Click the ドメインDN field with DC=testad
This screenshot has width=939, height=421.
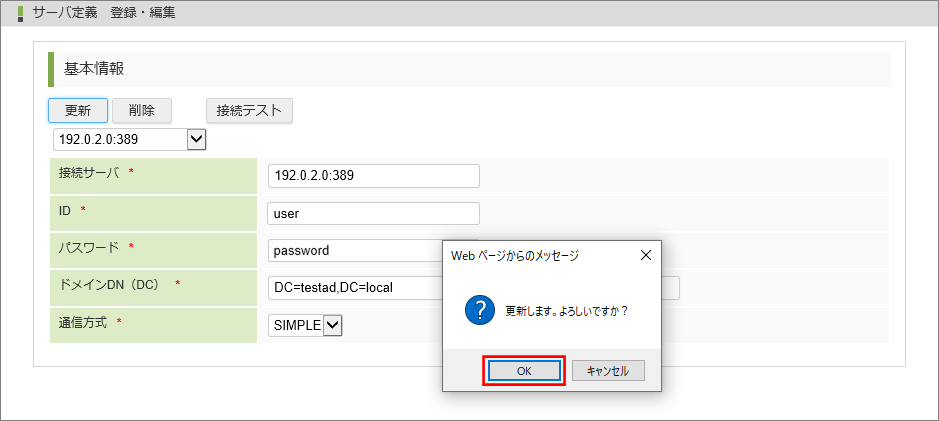pyautogui.click(x=354, y=288)
